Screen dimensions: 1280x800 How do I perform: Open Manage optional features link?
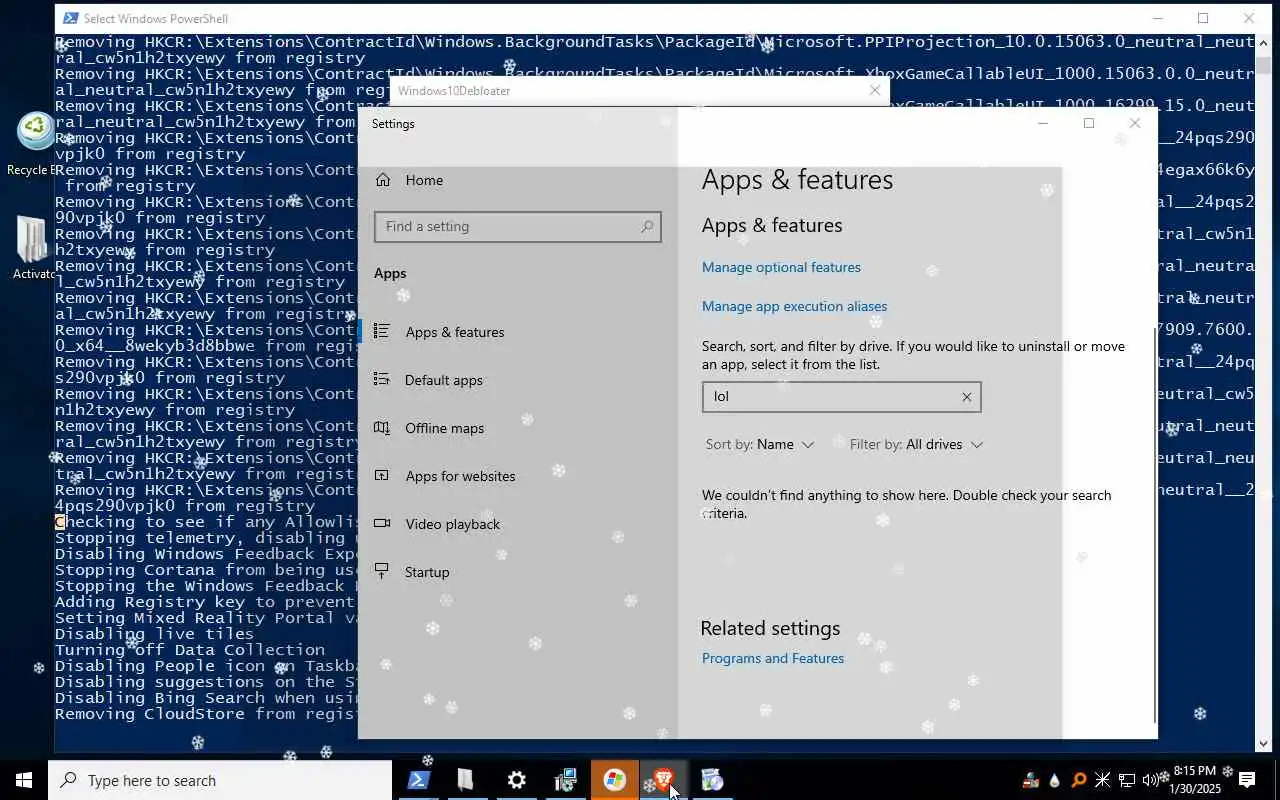(781, 267)
